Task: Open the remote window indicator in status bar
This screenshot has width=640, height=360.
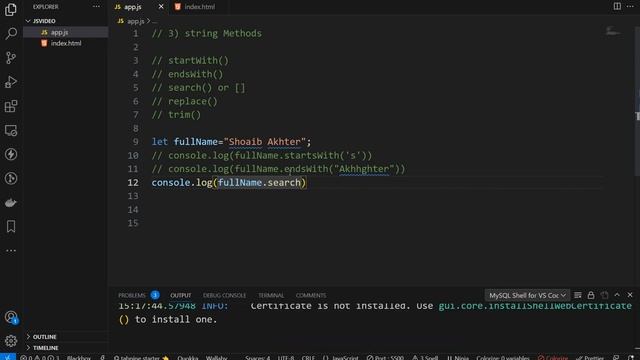Action: coord(8,357)
